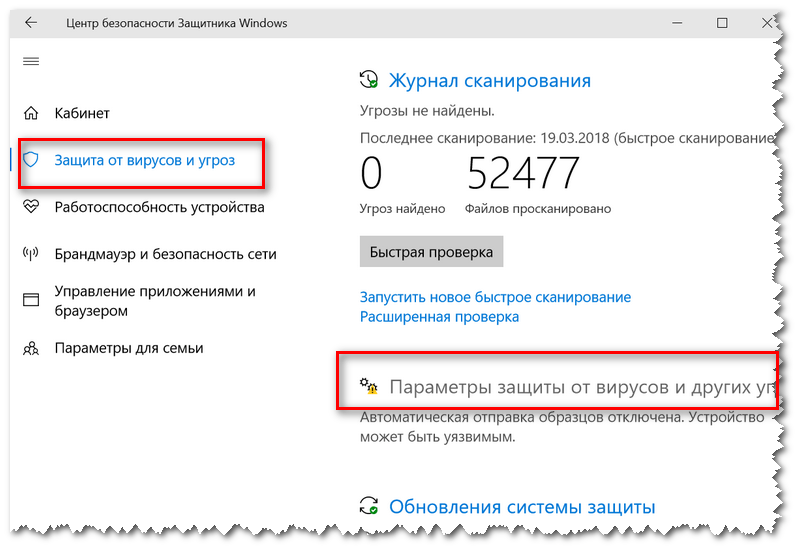
Task: Click the Угрозы не найдены text
Action: pos(427,111)
